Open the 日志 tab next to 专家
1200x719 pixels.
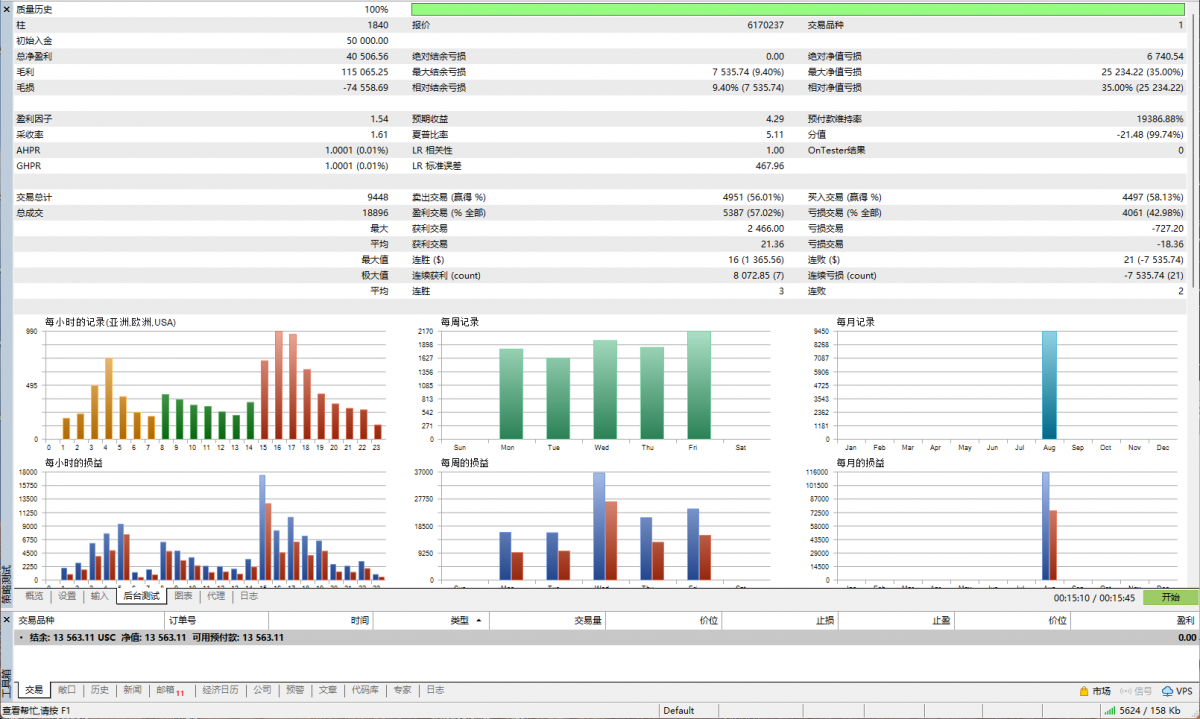point(435,690)
